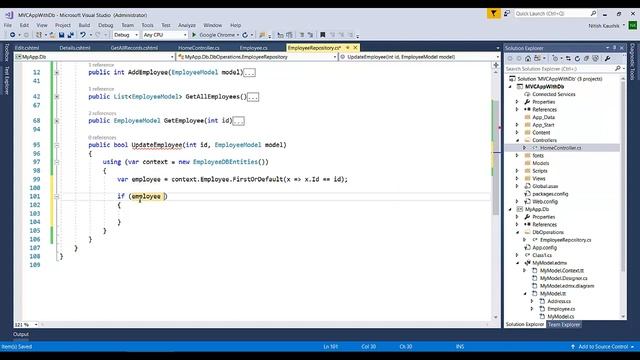Expand the collapsed AddEmployee method
The width and height of the screenshot is (640, 360).
click(x=57, y=73)
